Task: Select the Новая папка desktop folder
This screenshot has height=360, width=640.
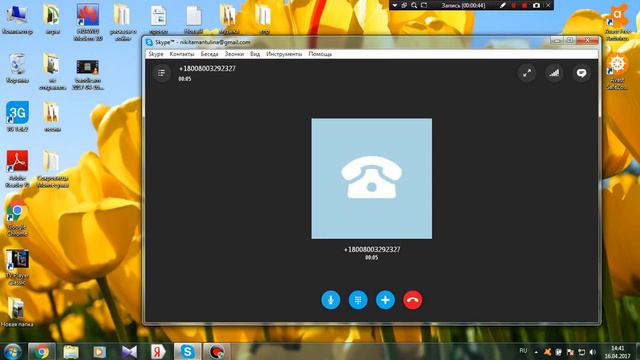Action: [17, 313]
